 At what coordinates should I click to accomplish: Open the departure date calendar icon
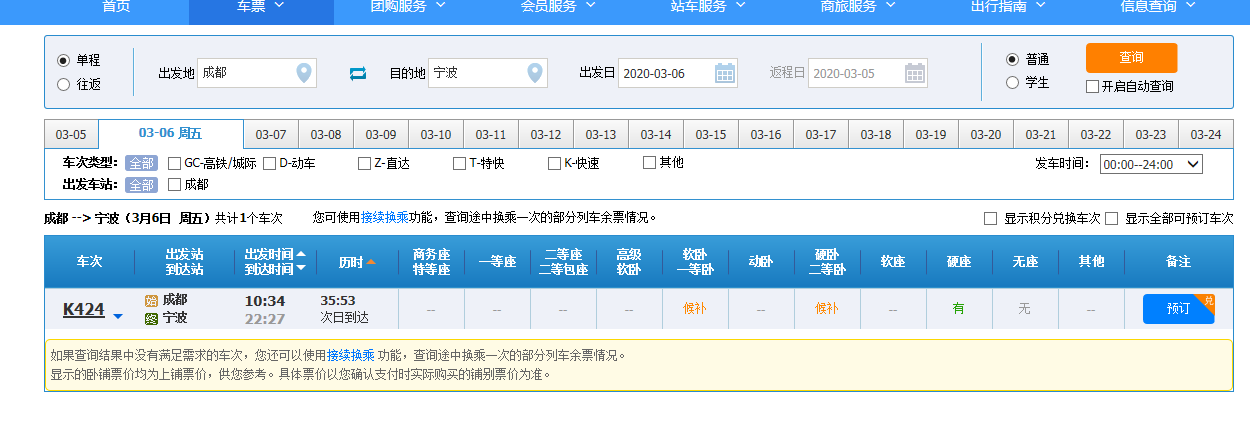pos(725,73)
